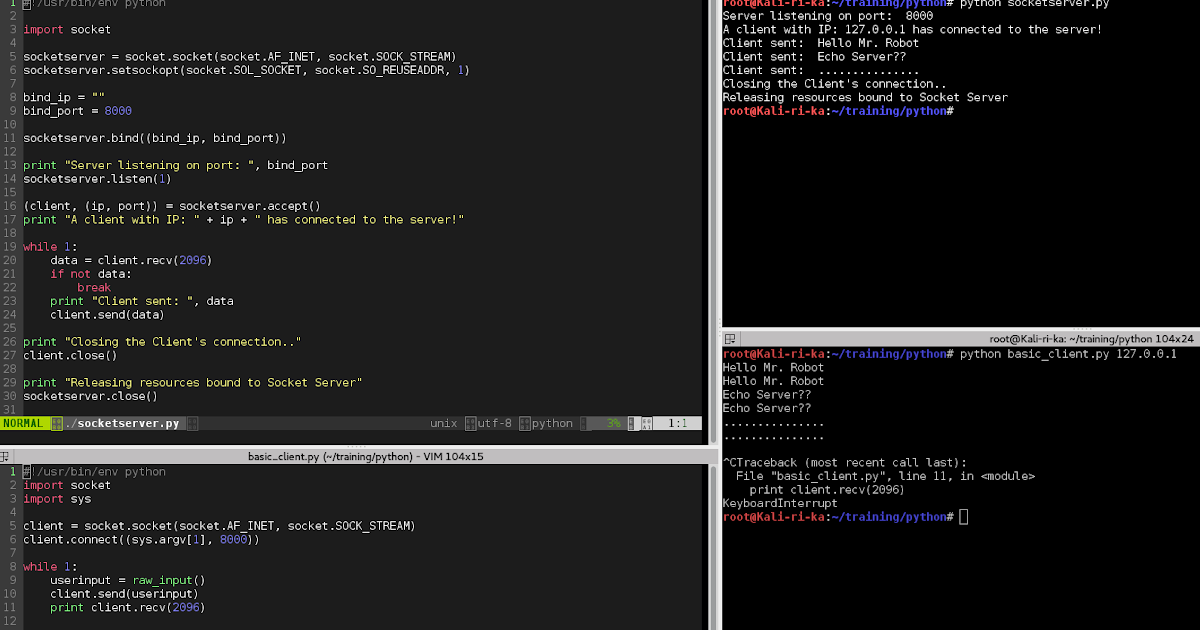Click 'Releasing resources bound to Socket Server' terminal output

pyautogui.click(x=865, y=97)
